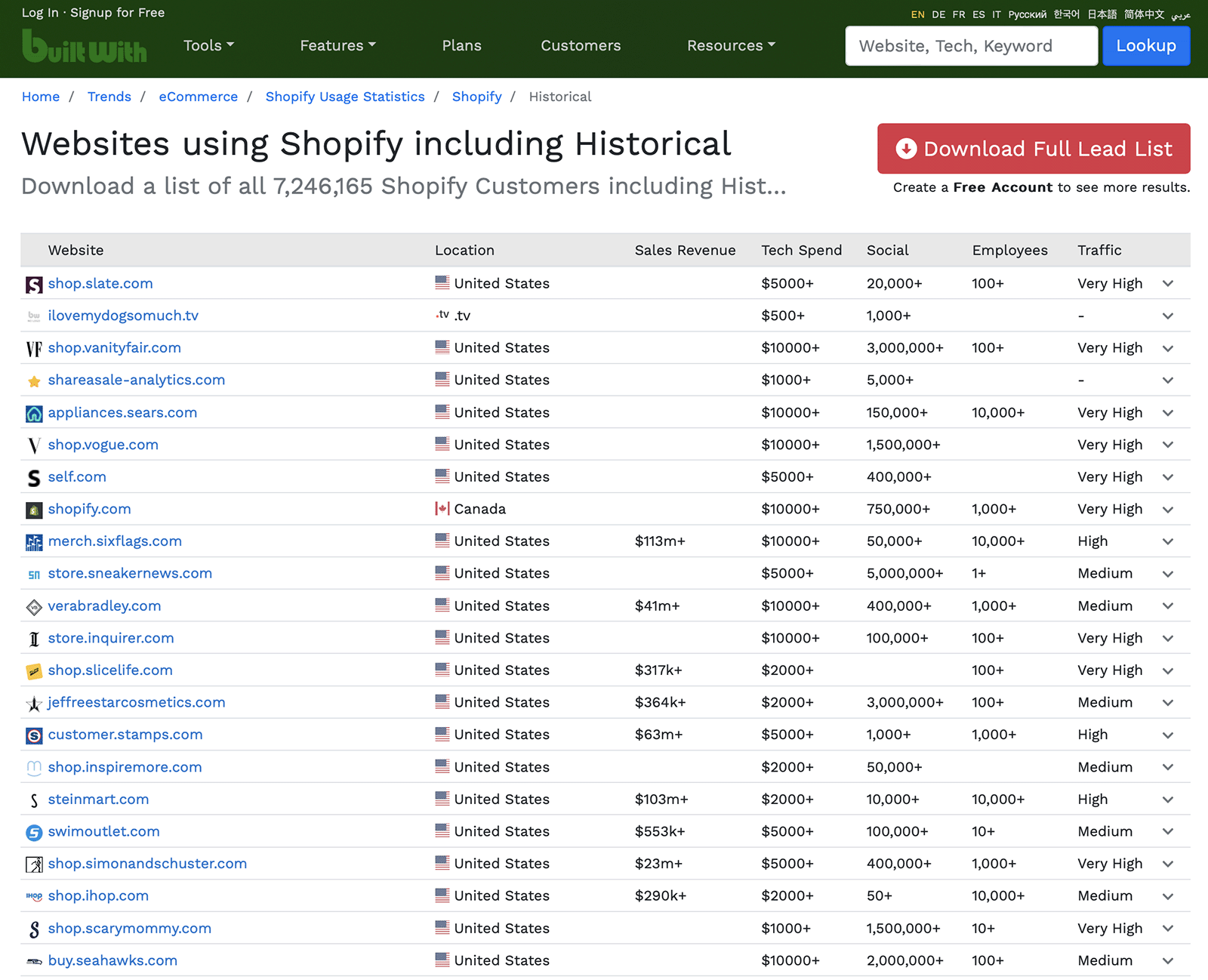Click the appliances.sears.com favicon
Viewport: 1208px width, 980px height.
34,414
